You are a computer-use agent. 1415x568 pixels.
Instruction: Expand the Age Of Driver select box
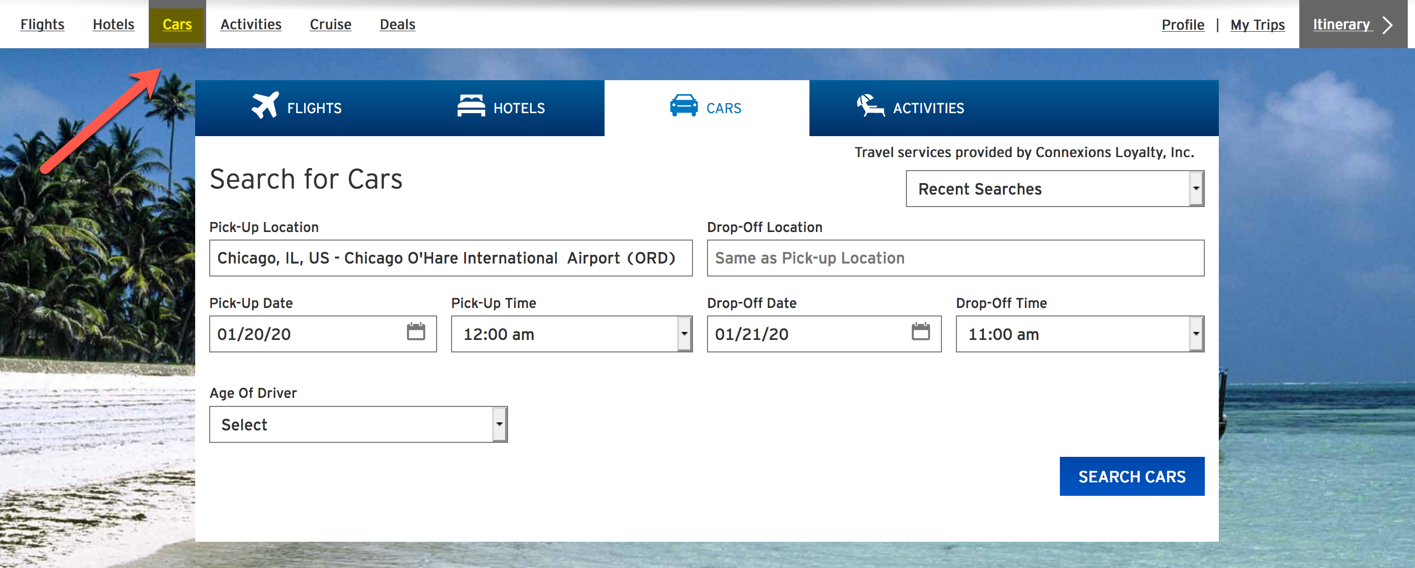pos(358,424)
